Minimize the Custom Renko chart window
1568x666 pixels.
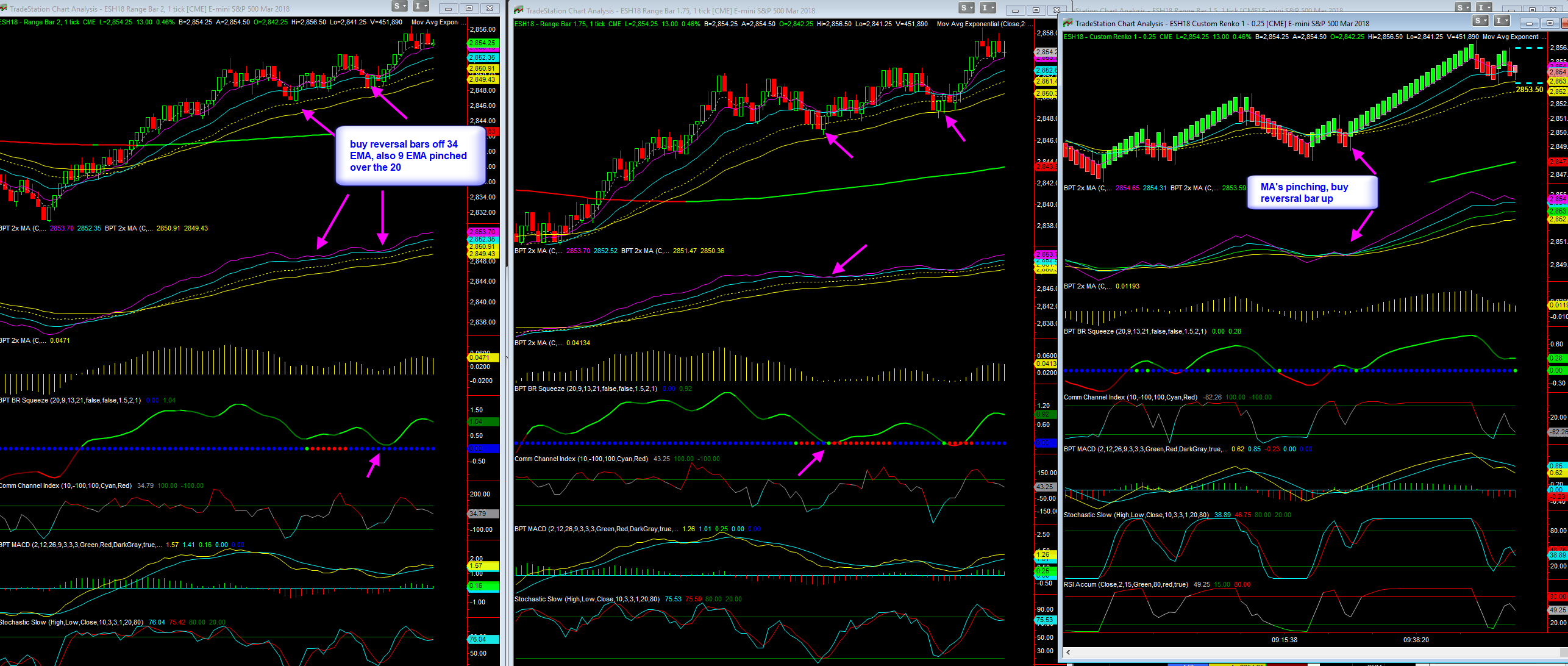(1528, 23)
